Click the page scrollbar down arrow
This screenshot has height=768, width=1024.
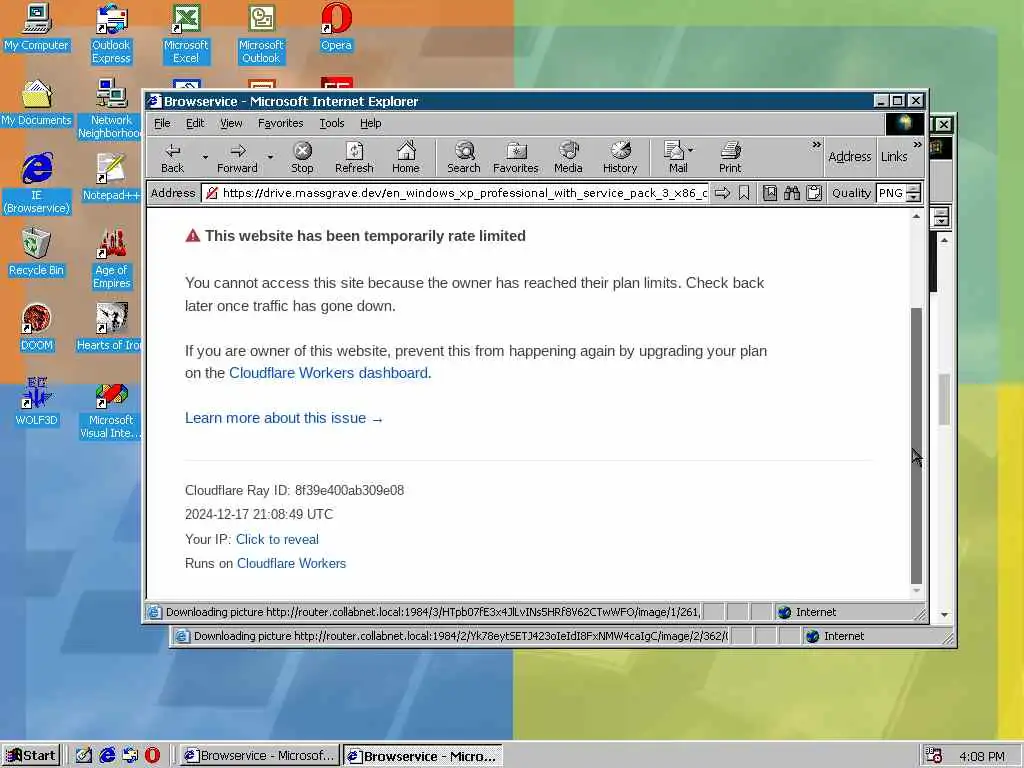click(x=916, y=590)
